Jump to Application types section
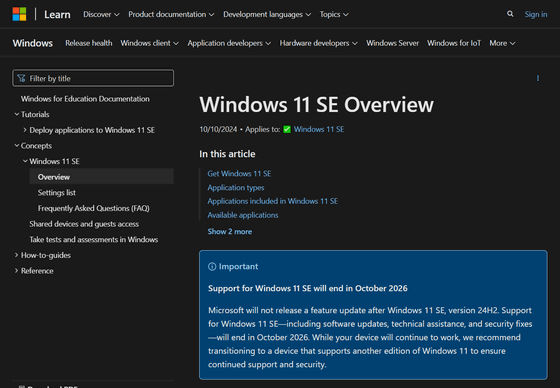Image resolution: width=560 pixels, height=388 pixels. pyautogui.click(x=236, y=188)
